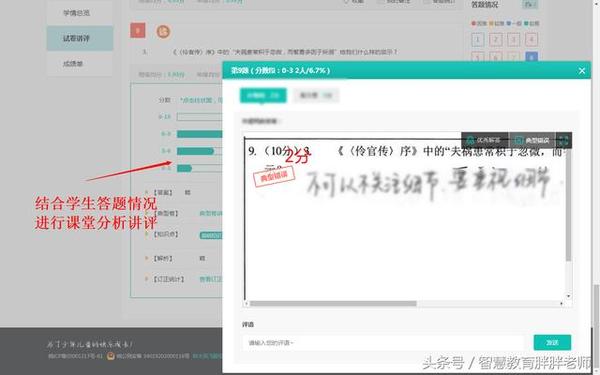Click the teal toggle beside 答题情况
Image resolution: width=600 pixels, height=375 pixels.
tap(530, 5)
